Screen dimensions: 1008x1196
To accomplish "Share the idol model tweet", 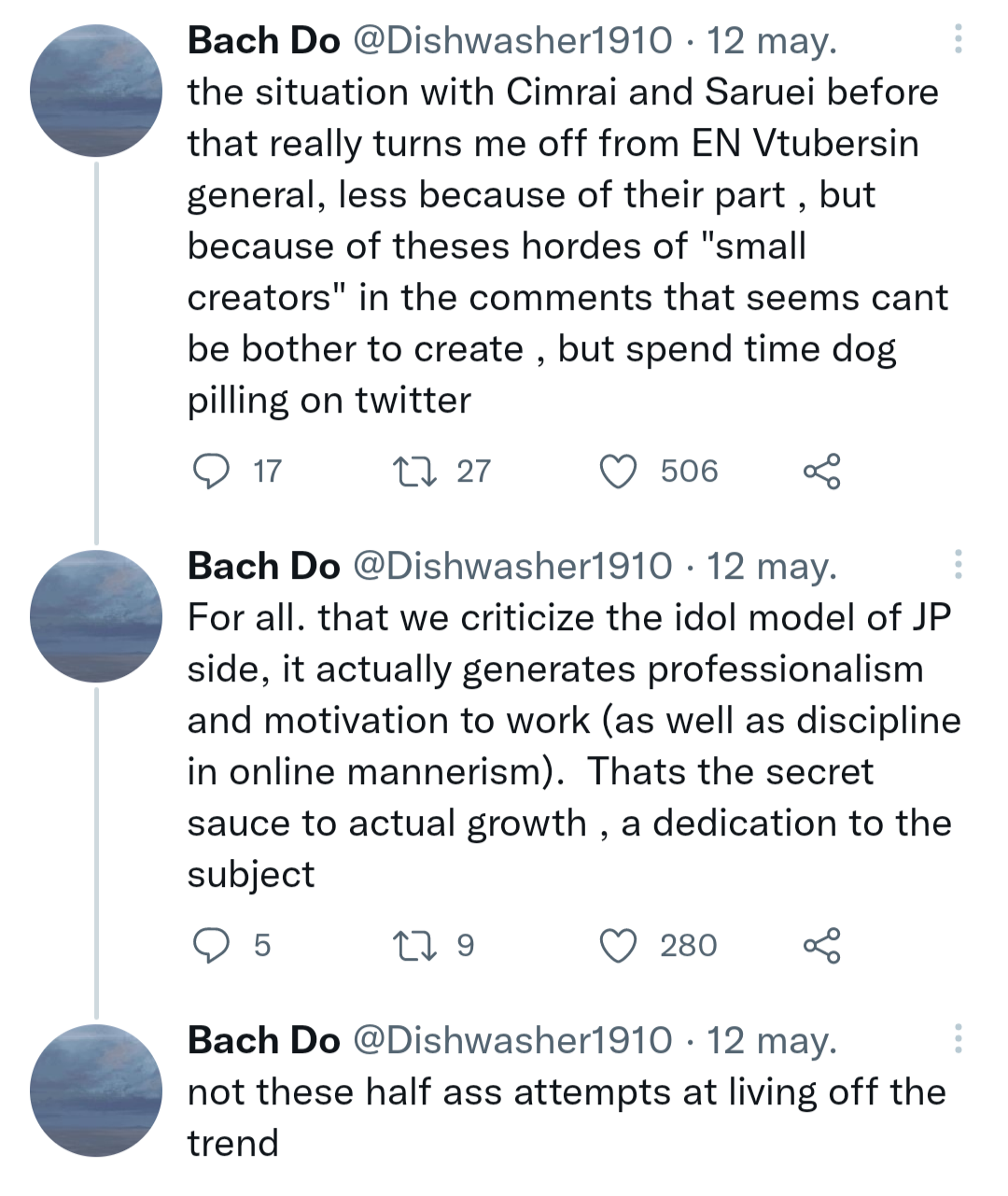I will [x=821, y=946].
